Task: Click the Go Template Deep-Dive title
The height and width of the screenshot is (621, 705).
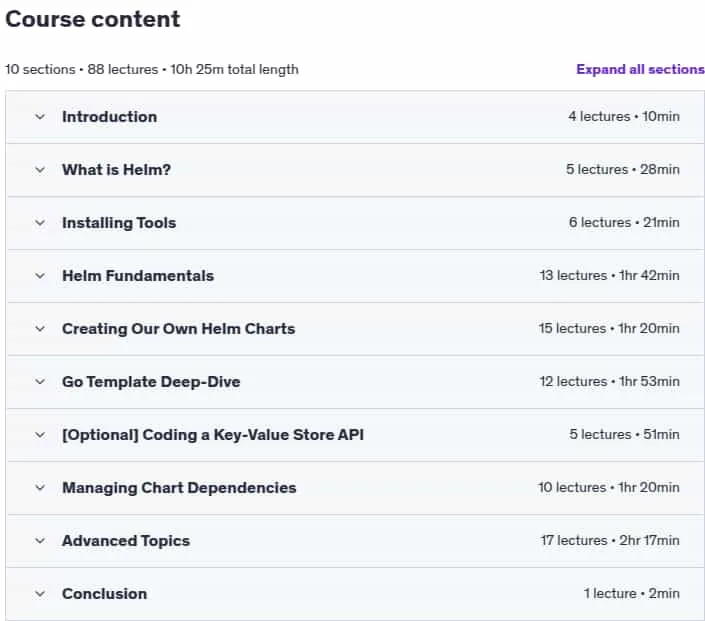Action: coord(151,382)
